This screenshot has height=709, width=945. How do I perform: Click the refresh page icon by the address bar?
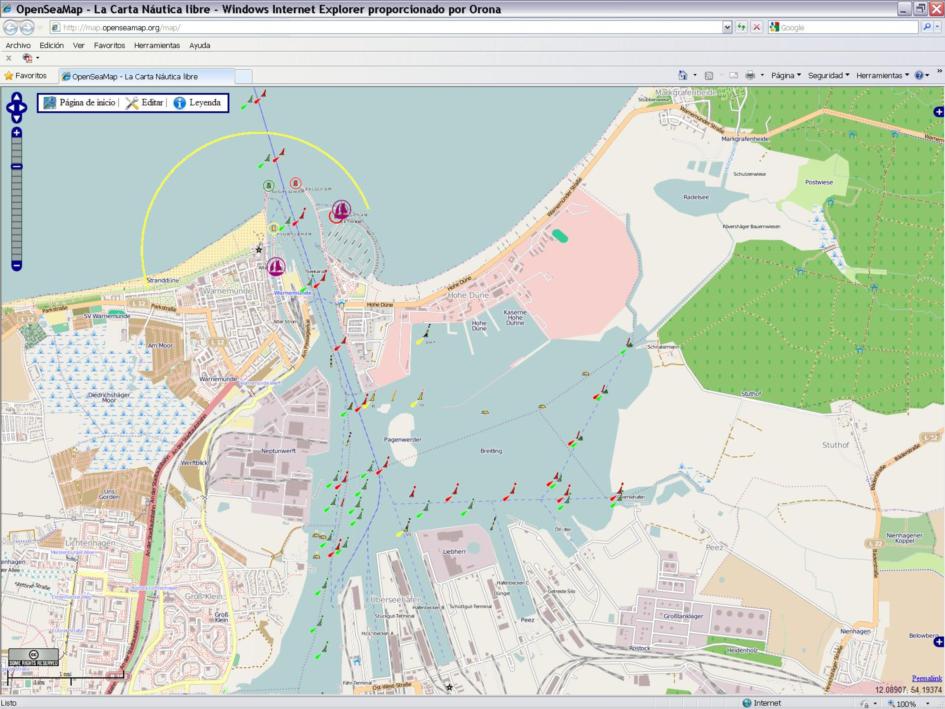741,27
